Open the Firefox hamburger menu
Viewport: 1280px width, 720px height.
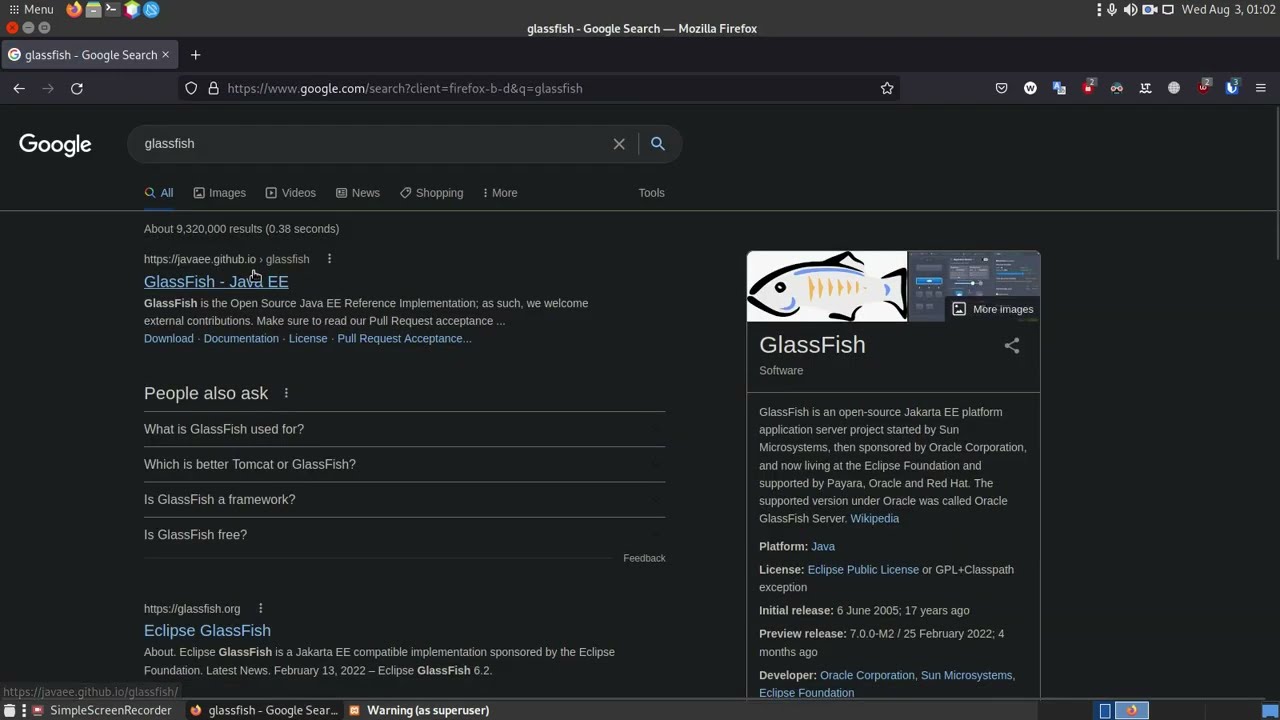1261,88
